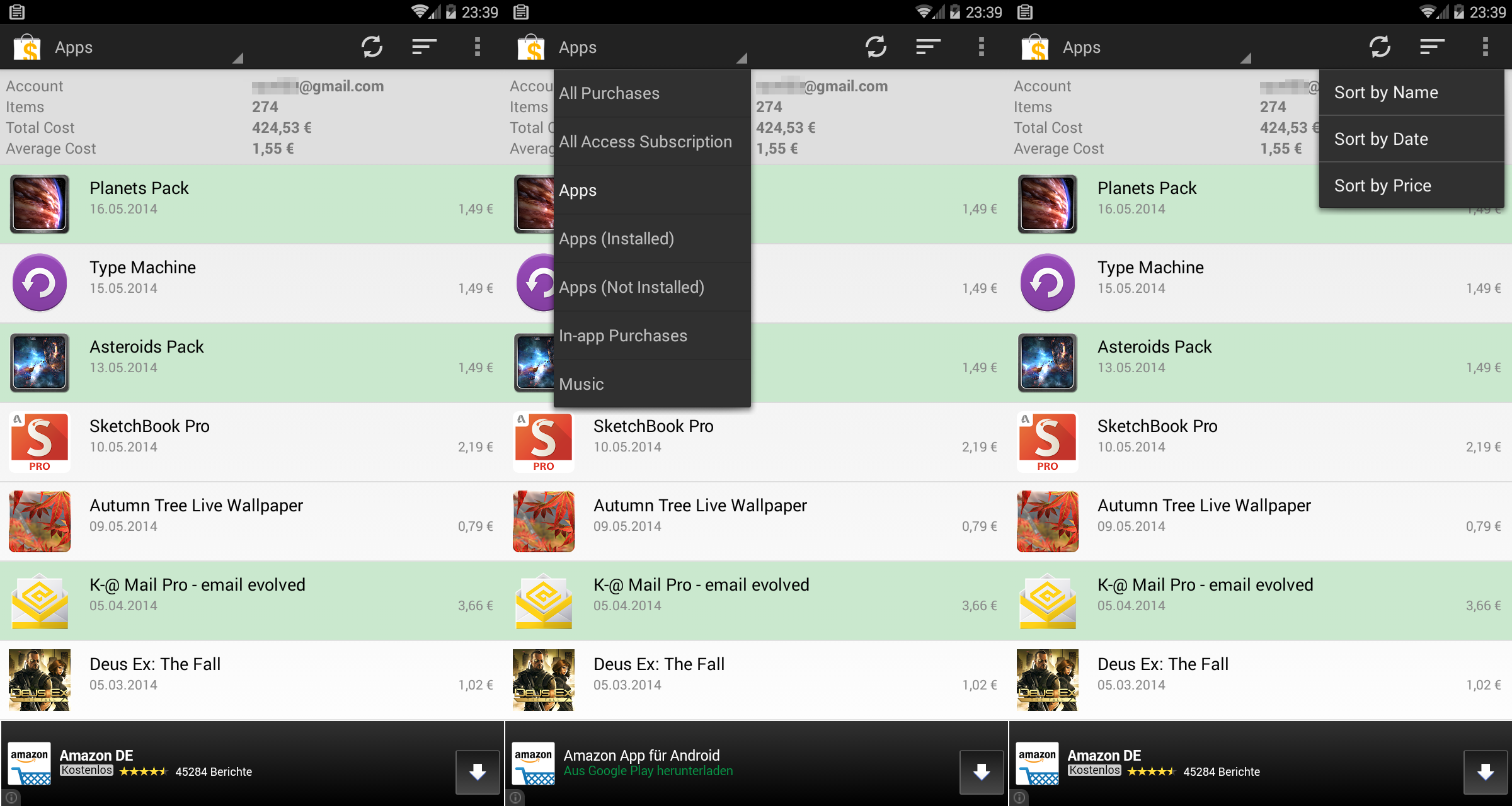Tap gmail account text in left screen
Screen dimensions: 1512x806
pos(318,86)
